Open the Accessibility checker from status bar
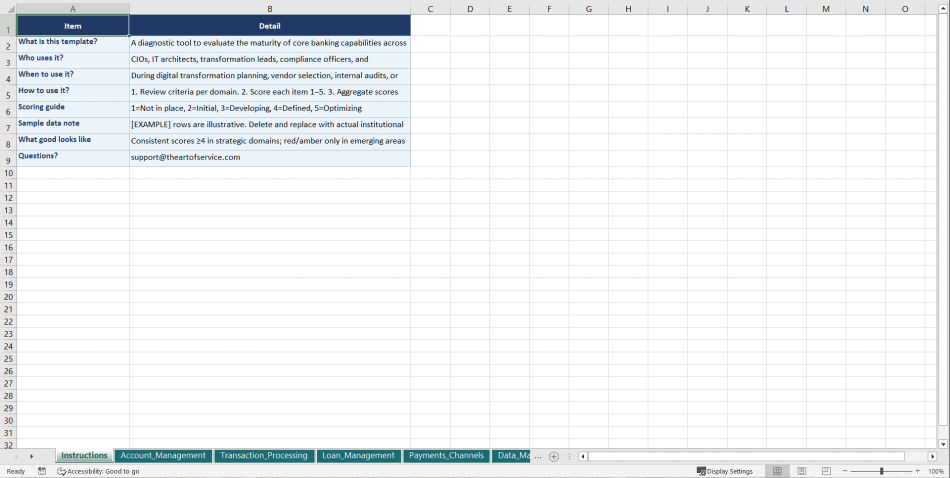The height and width of the screenshot is (478, 950). point(98,471)
